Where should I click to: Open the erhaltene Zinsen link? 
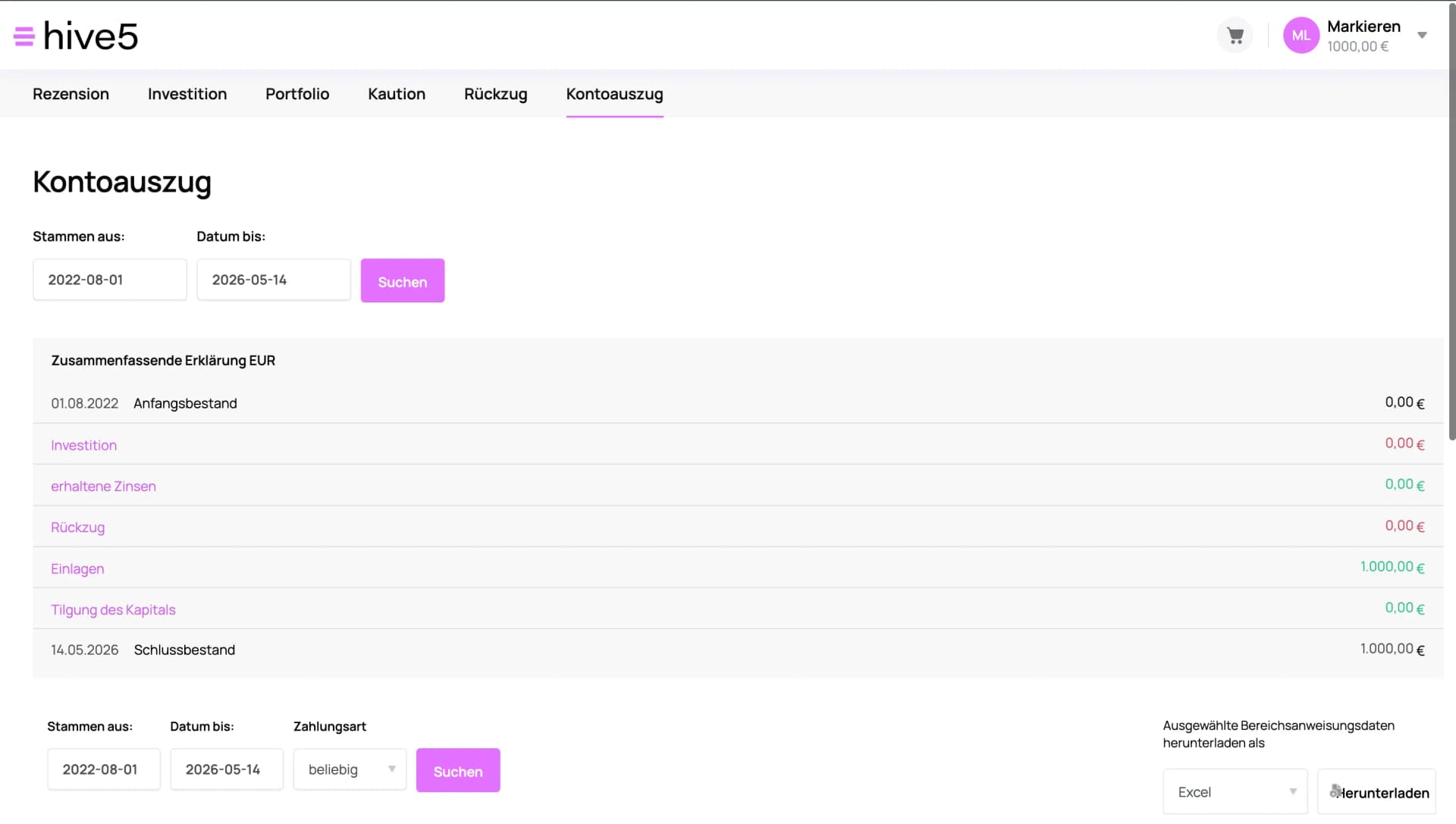pyautogui.click(x=104, y=487)
